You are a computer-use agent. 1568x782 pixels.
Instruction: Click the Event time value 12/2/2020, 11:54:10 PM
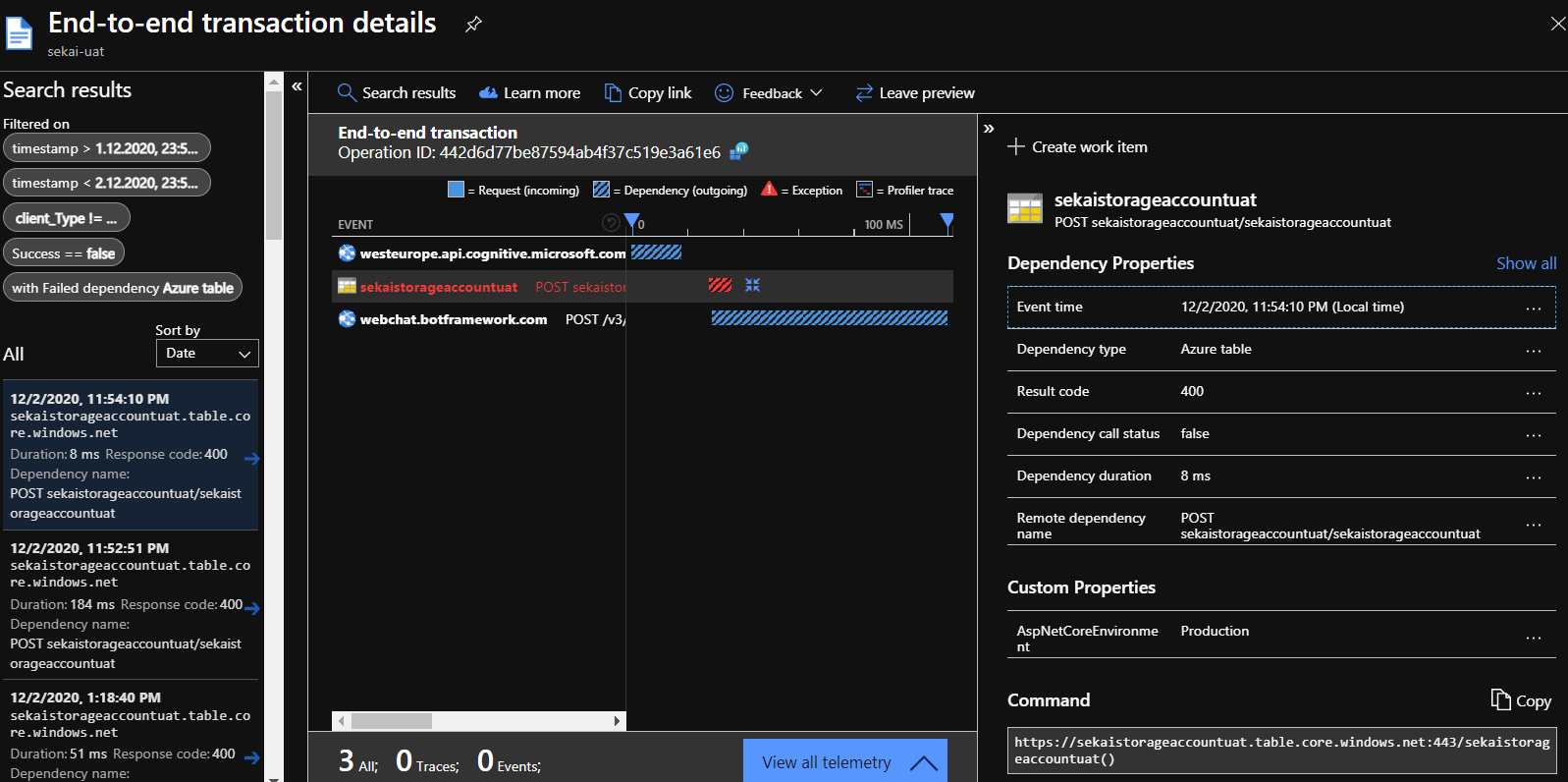[1292, 307]
